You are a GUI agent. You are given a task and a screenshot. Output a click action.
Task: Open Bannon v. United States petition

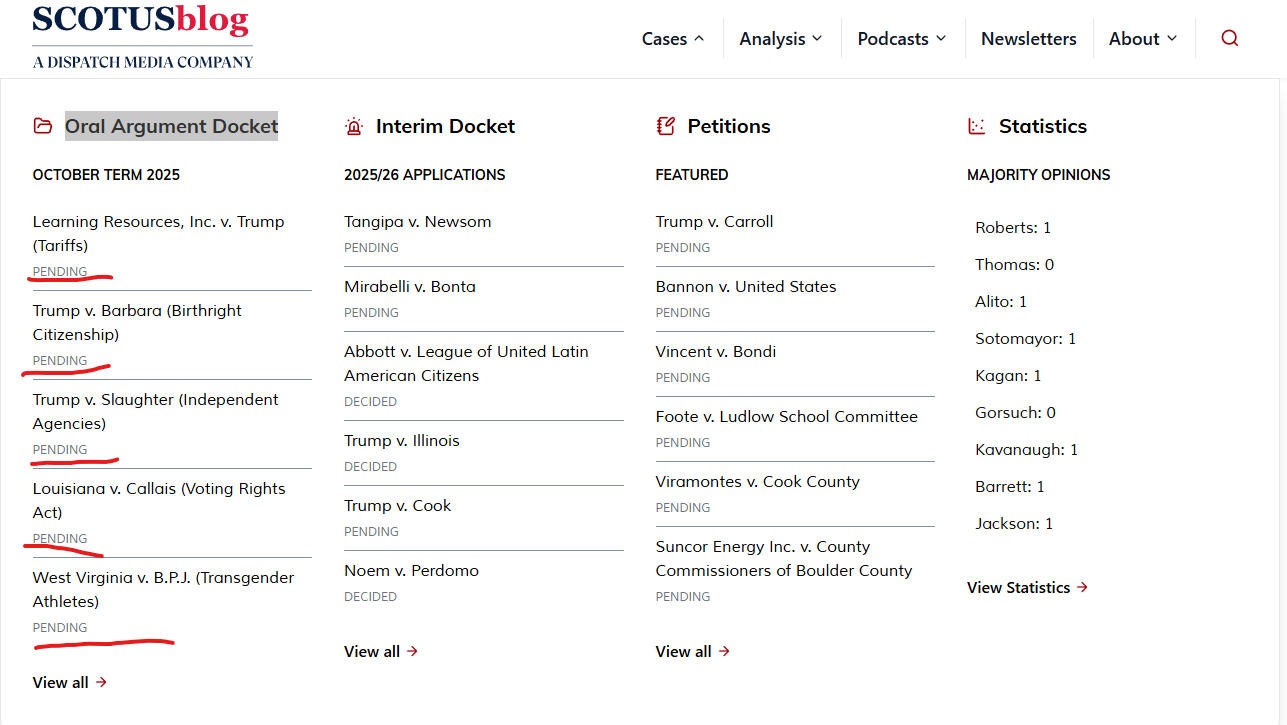click(x=746, y=286)
